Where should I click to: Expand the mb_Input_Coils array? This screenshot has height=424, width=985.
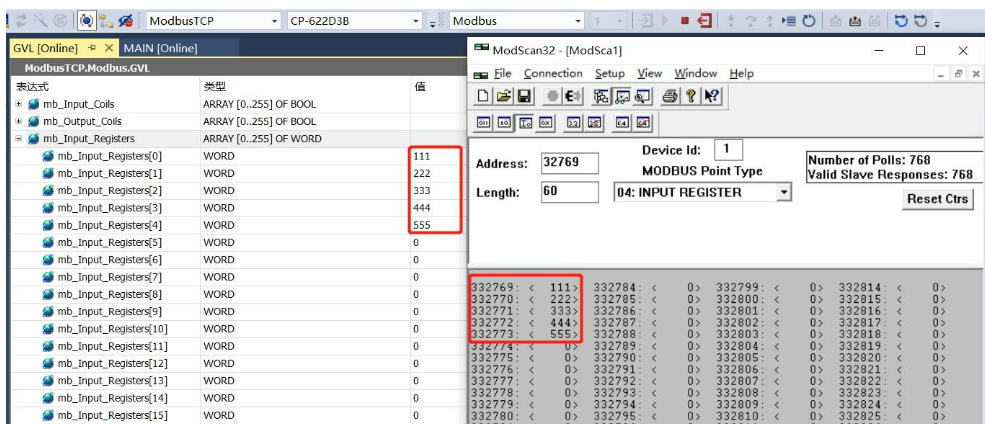coord(19,104)
